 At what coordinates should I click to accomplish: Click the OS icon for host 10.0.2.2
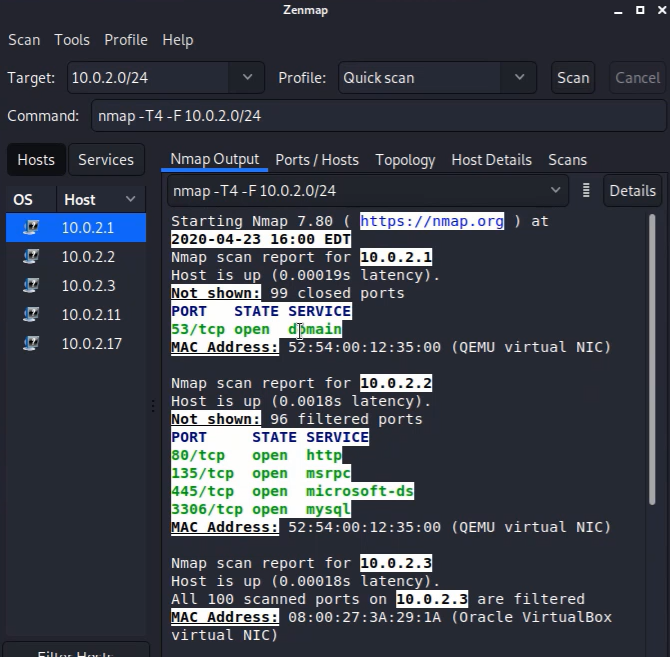click(x=31, y=256)
